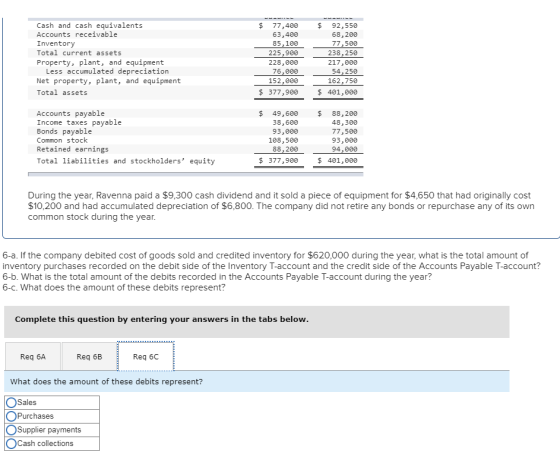This screenshot has width=560, height=452.
Task: Switch to the Req 6A tab
Action: 33,356
